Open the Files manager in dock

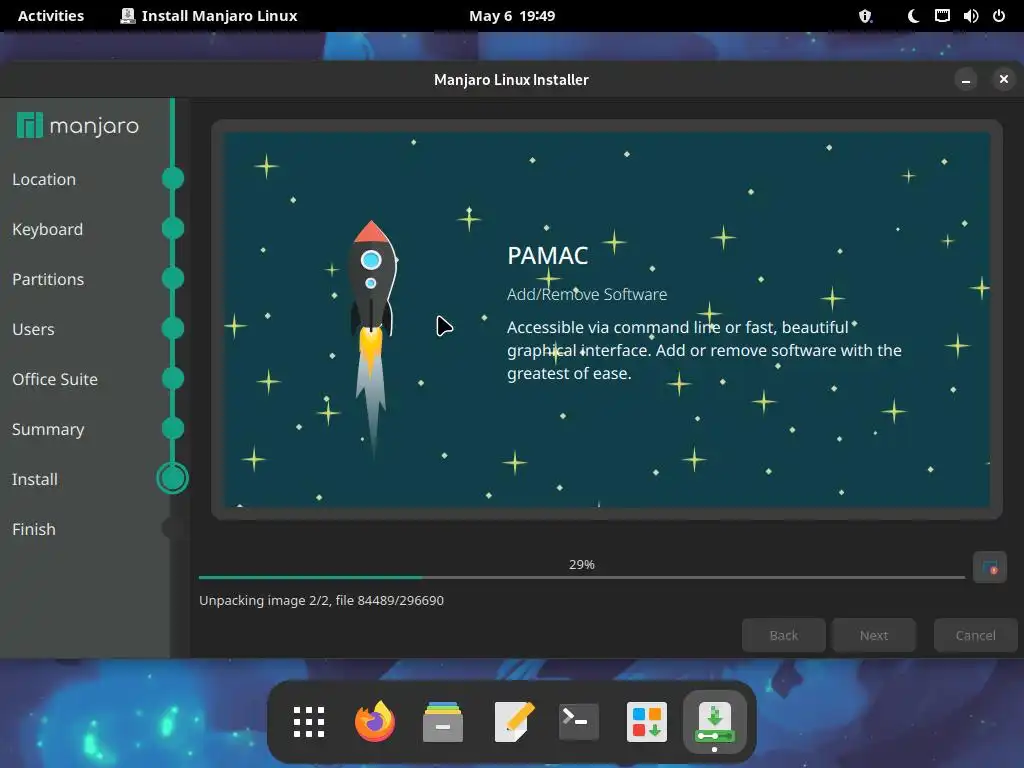click(x=443, y=722)
